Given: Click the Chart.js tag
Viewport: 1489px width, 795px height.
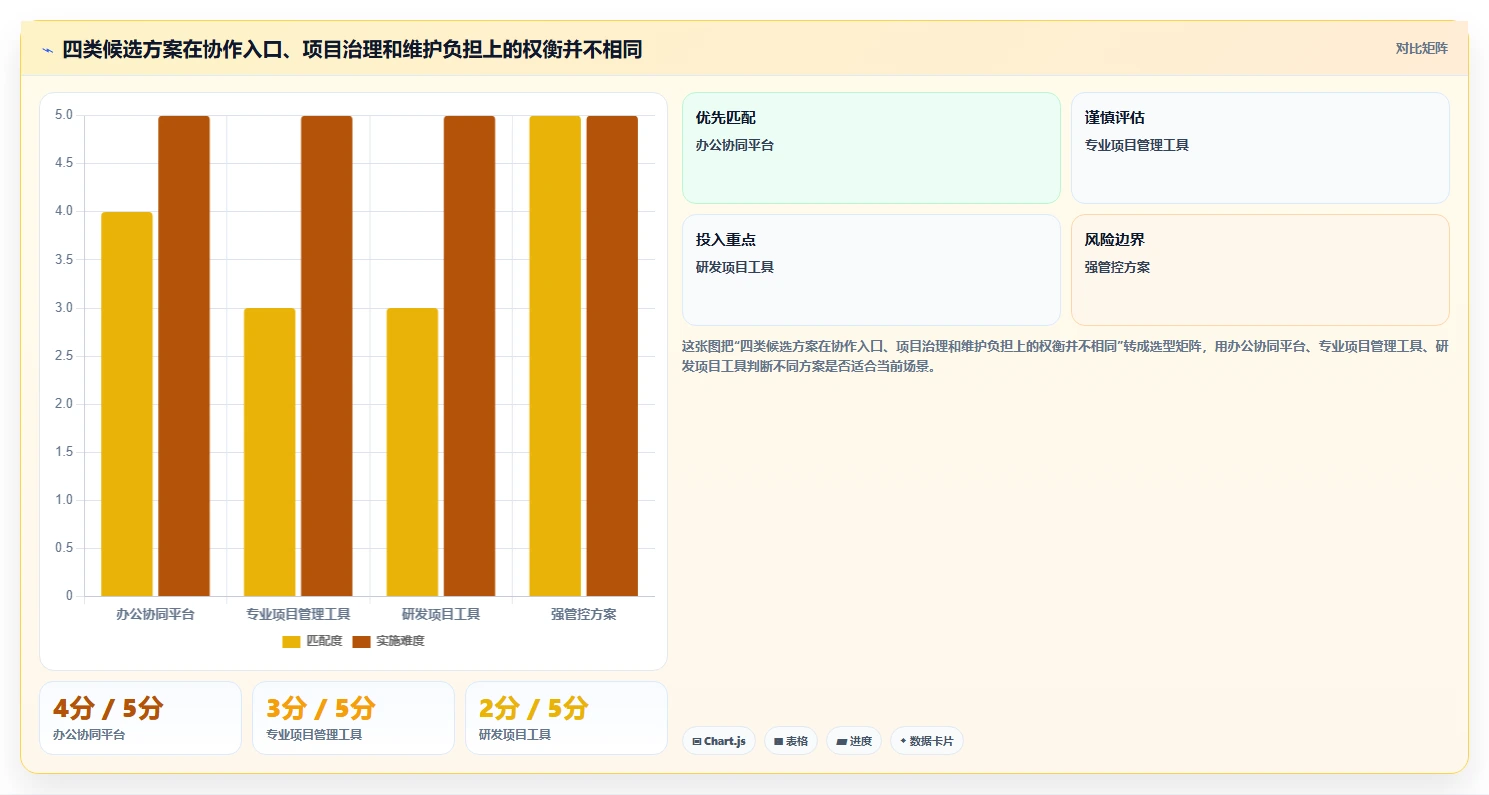Looking at the screenshot, I should tap(718, 741).
